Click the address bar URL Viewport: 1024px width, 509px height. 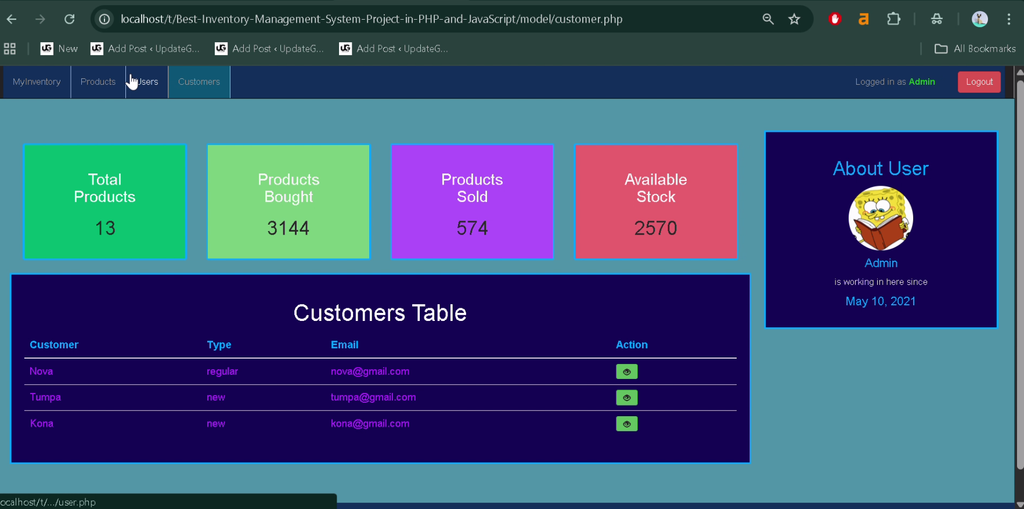click(371, 19)
